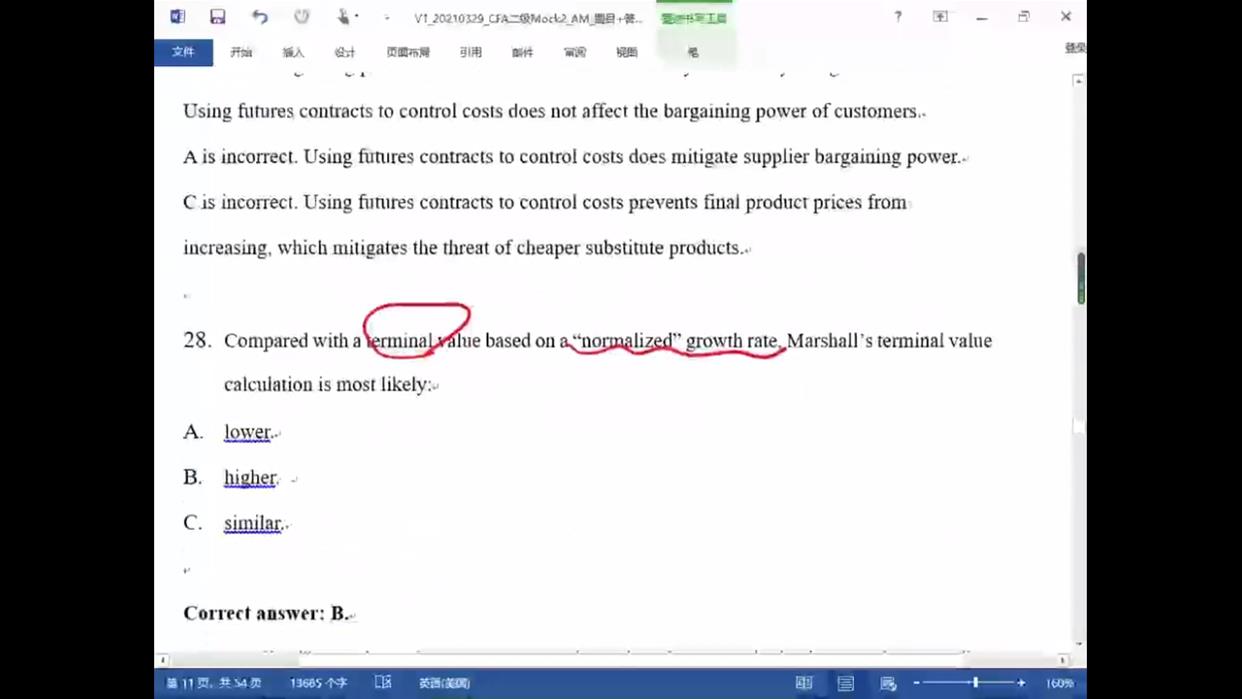The image size is (1242, 699).
Task: Click the Undo arrow icon
Action: click(259, 17)
